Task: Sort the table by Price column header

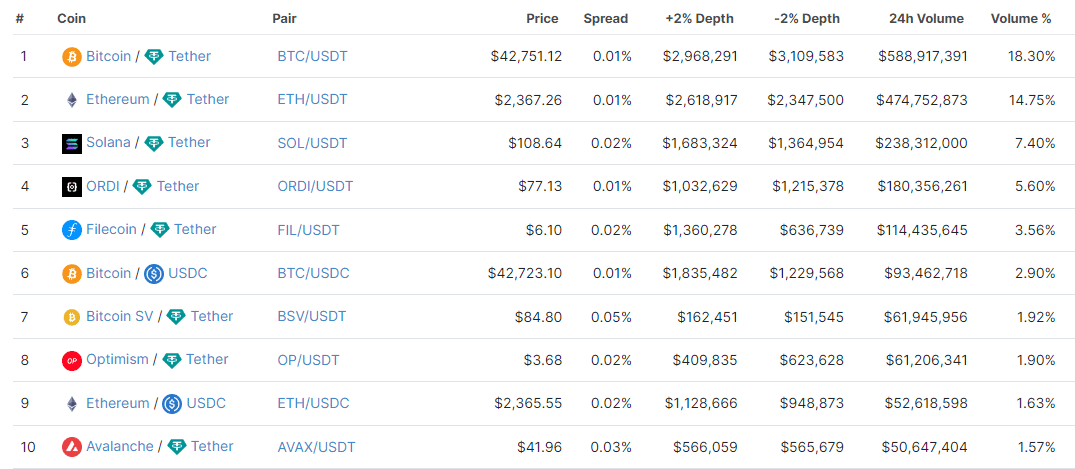Action: (x=542, y=18)
